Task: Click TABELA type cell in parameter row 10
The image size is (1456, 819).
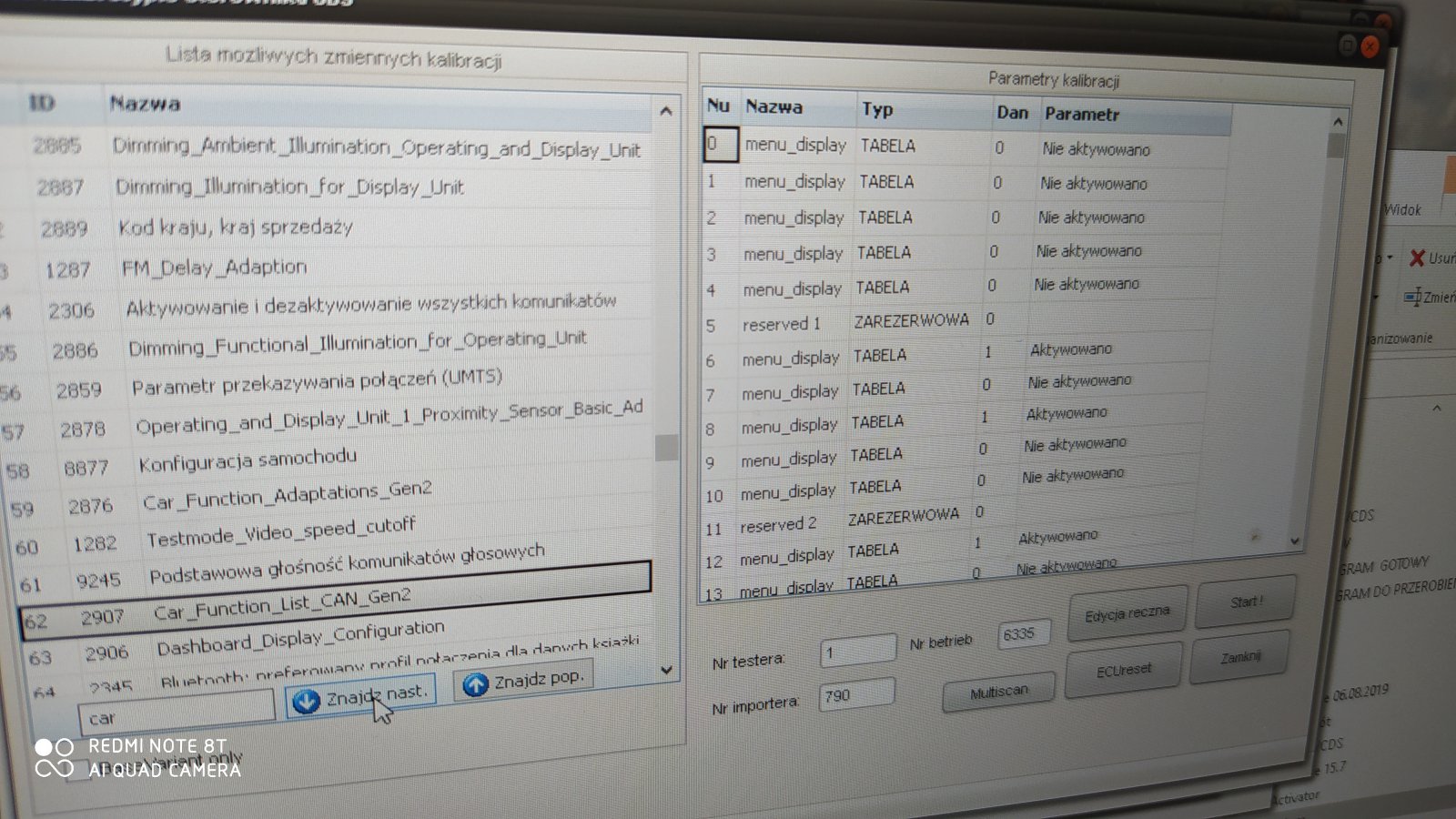Action: point(875,487)
